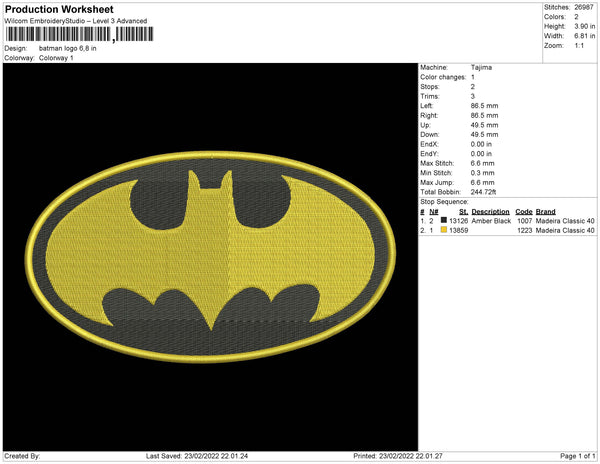600x464 pixels.
Task: Click the barcode under the header
Action: click(79, 34)
